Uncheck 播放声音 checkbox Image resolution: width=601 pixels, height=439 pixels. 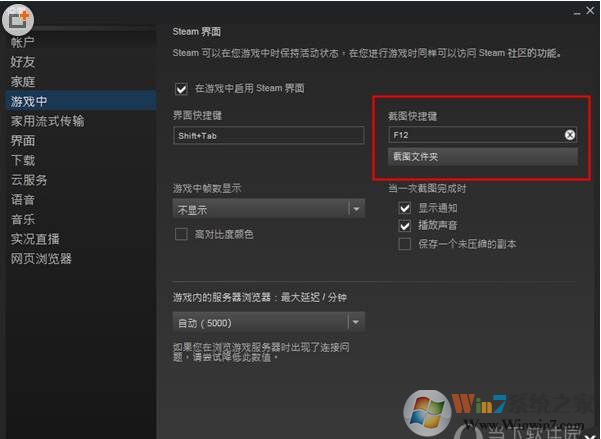click(405, 226)
